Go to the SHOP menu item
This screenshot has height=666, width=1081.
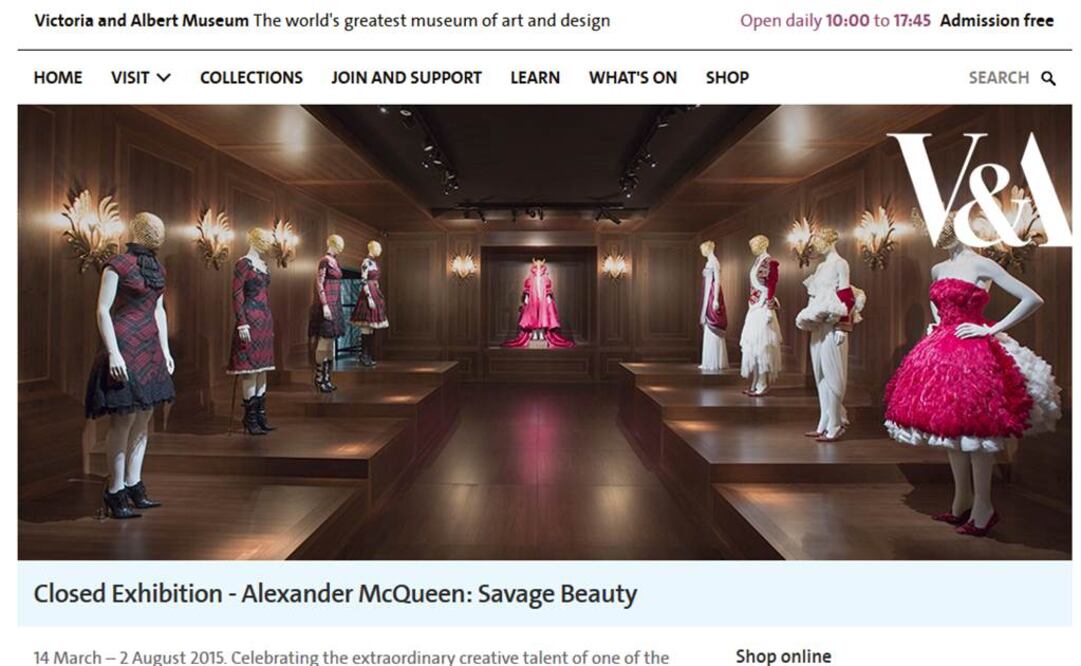727,78
